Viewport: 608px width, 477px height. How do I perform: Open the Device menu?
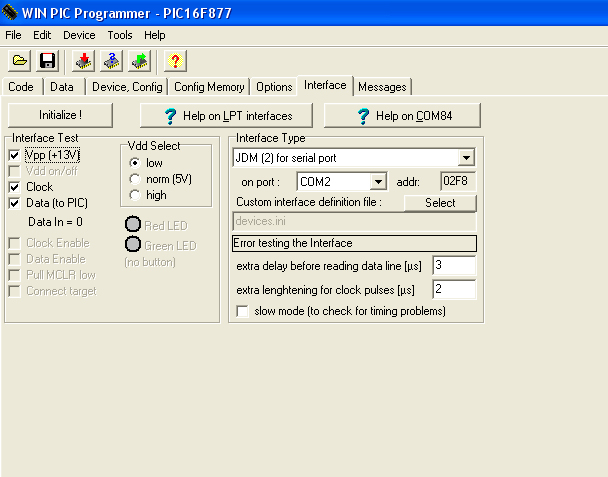[79, 35]
